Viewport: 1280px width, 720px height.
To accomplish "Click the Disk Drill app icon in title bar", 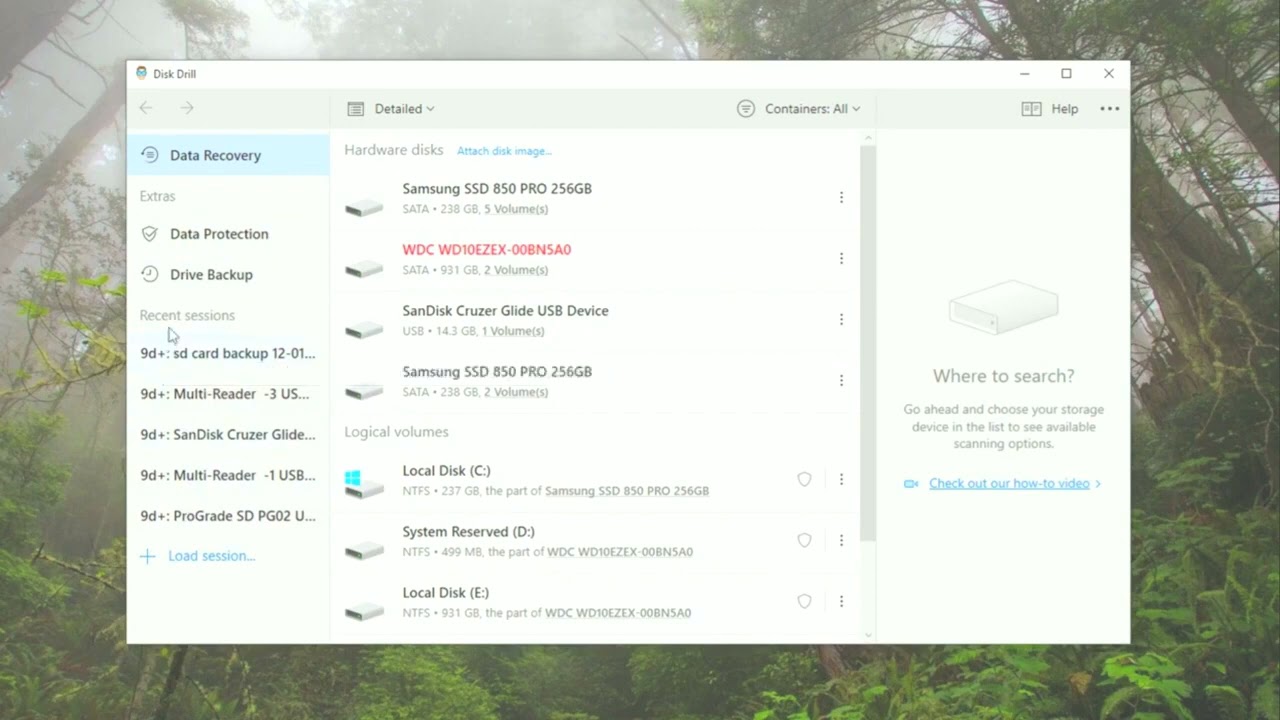I will (141, 74).
